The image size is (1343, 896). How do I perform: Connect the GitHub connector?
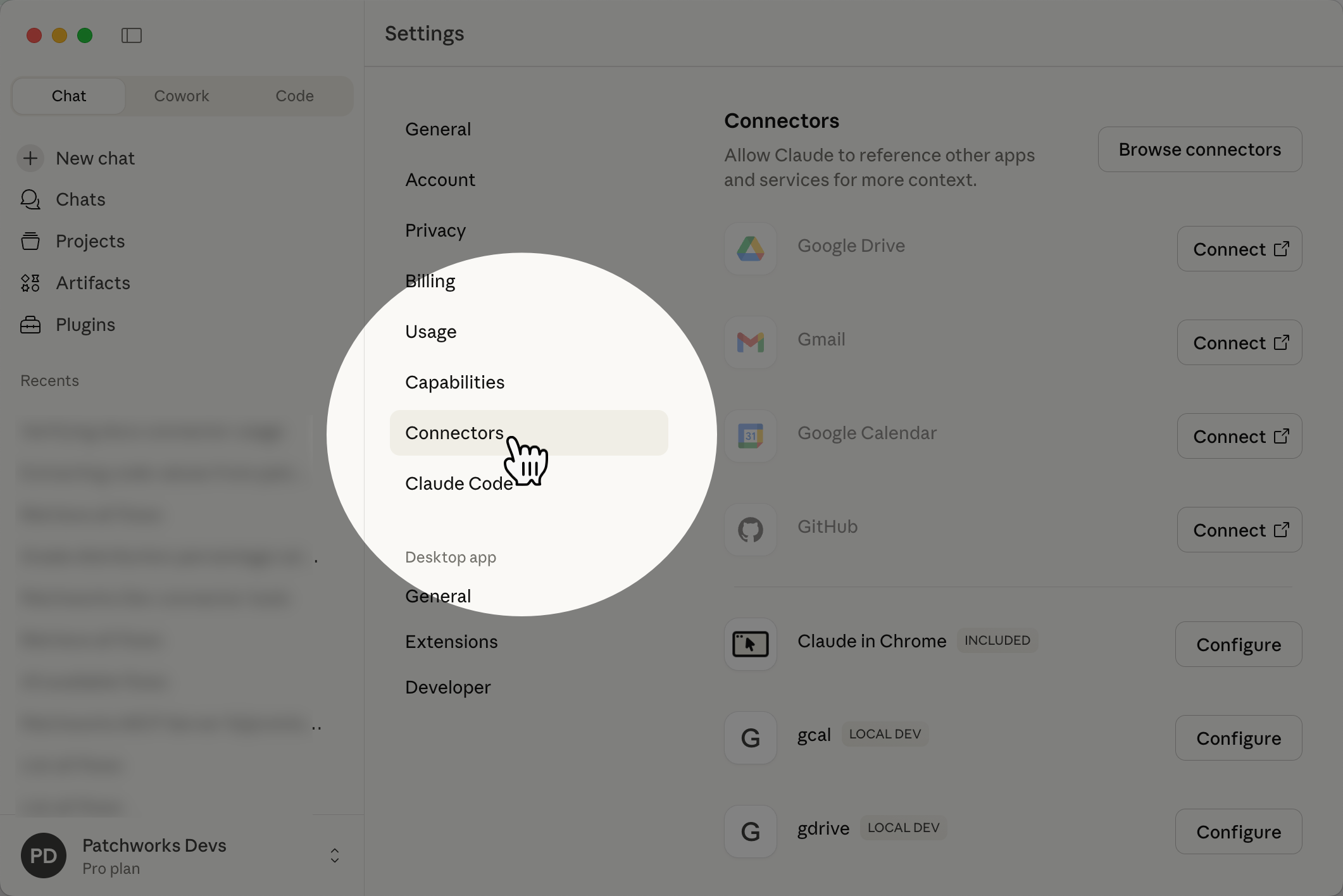pyautogui.click(x=1239, y=530)
